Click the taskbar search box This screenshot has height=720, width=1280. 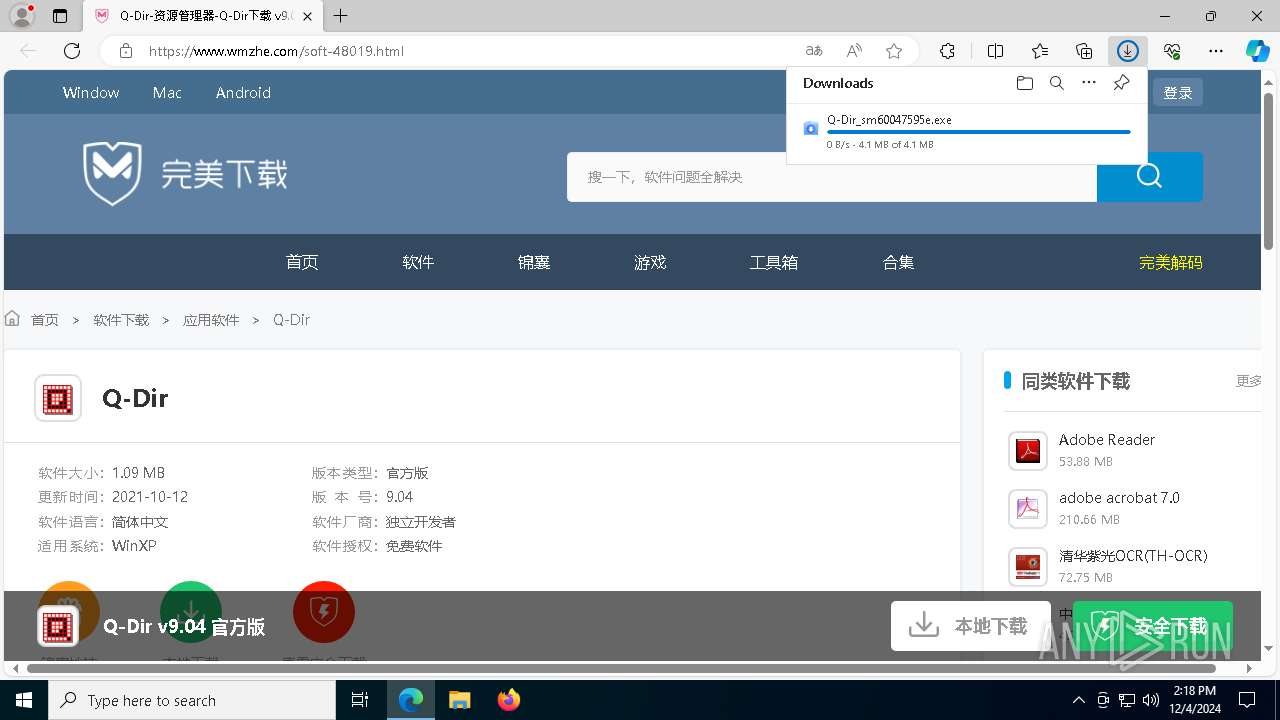coord(192,700)
